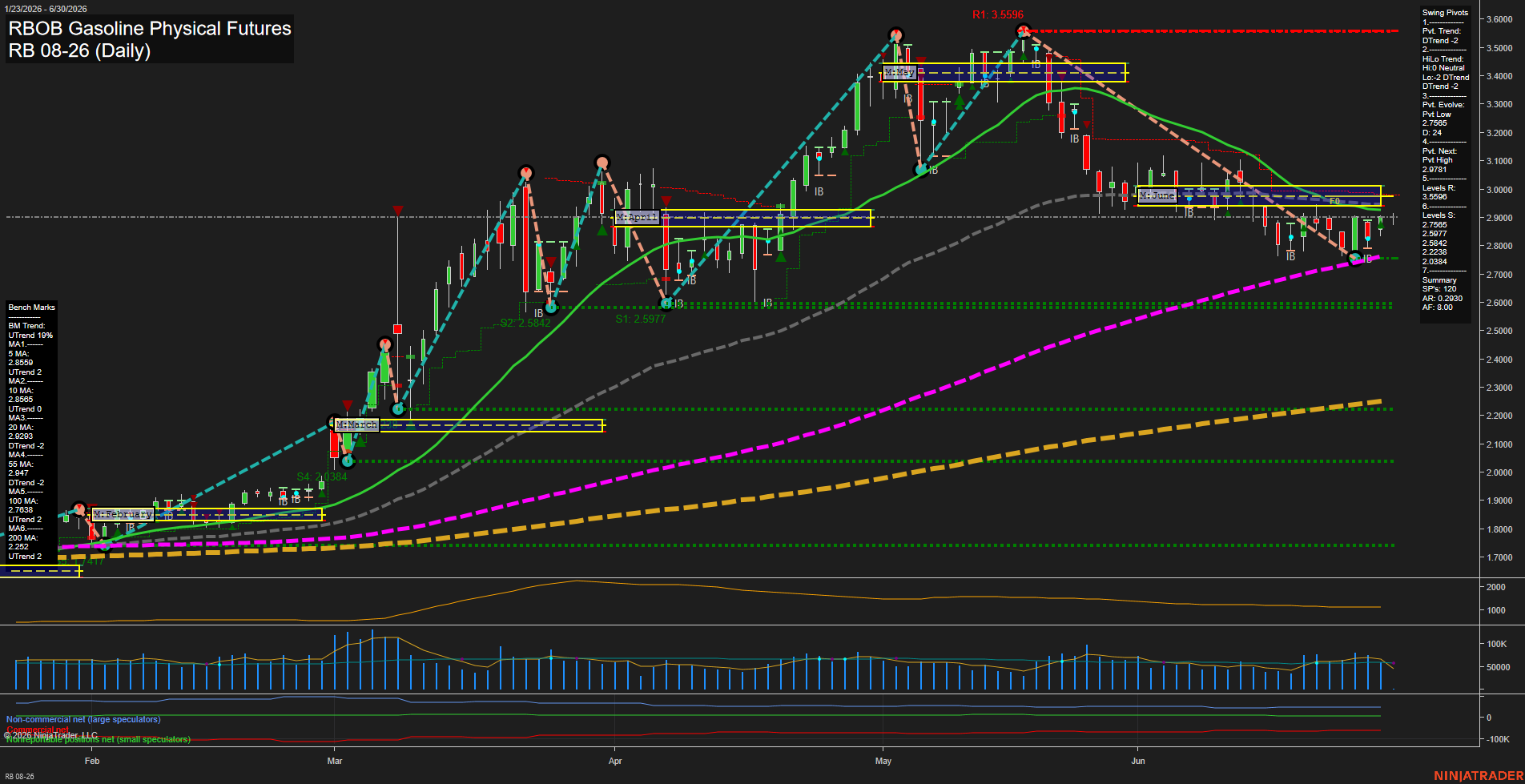
Task: Click the S4: 2.0384 support label
Action: (x=322, y=476)
